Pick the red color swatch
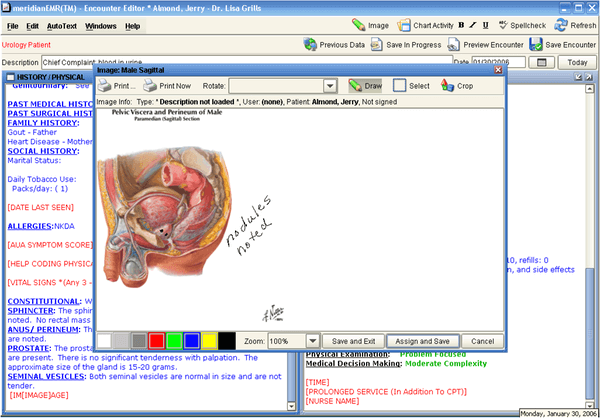This screenshot has width=600, height=418. 155,341
